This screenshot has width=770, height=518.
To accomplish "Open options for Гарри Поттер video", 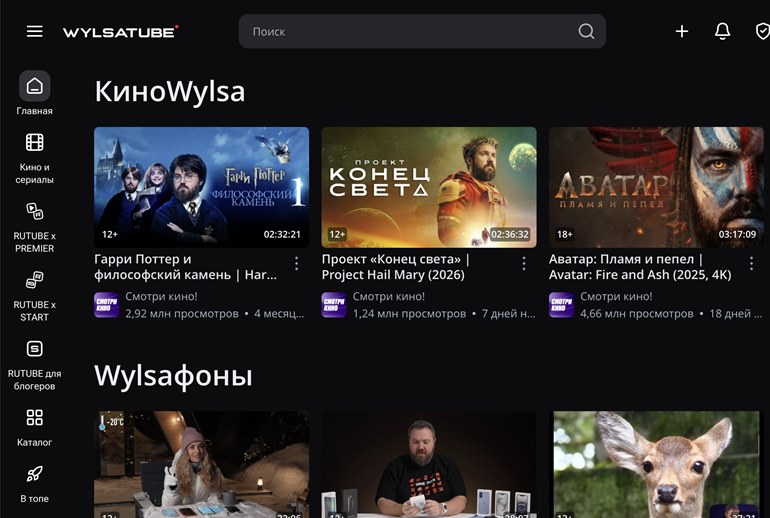I will (296, 264).
